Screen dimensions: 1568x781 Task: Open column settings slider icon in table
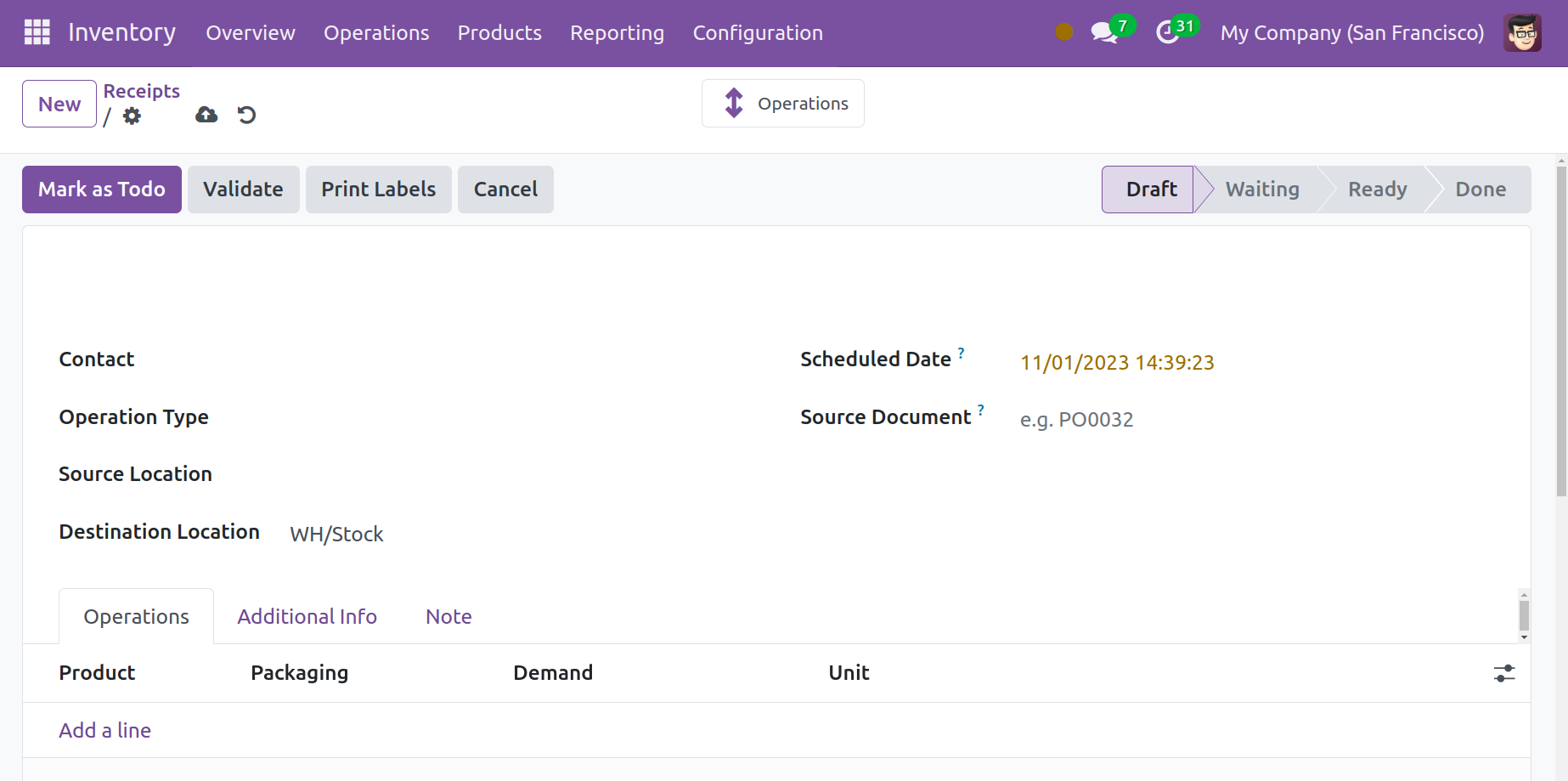pyautogui.click(x=1503, y=673)
